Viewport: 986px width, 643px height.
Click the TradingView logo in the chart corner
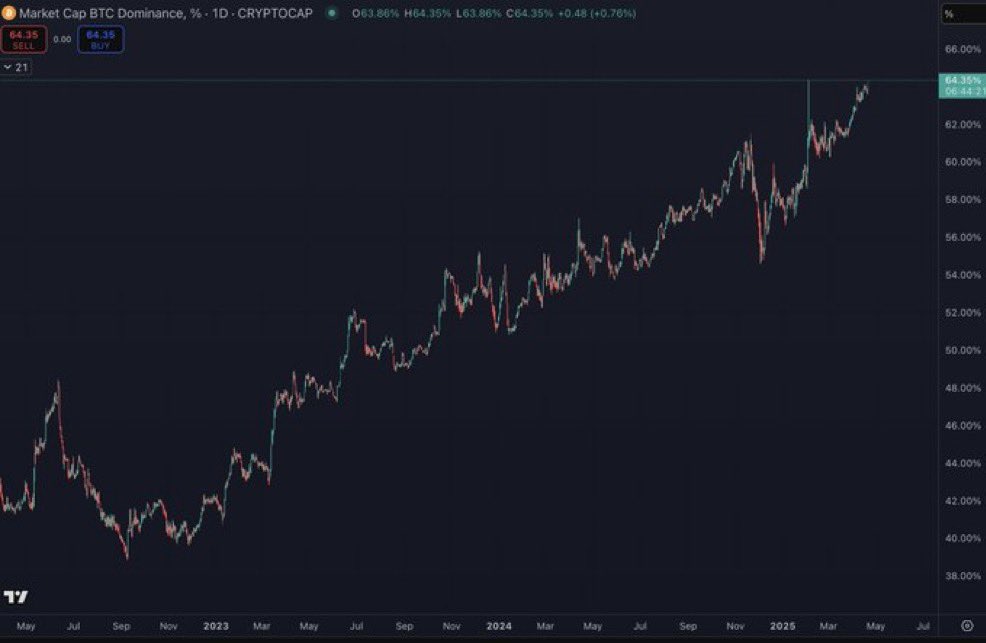pos(16,596)
